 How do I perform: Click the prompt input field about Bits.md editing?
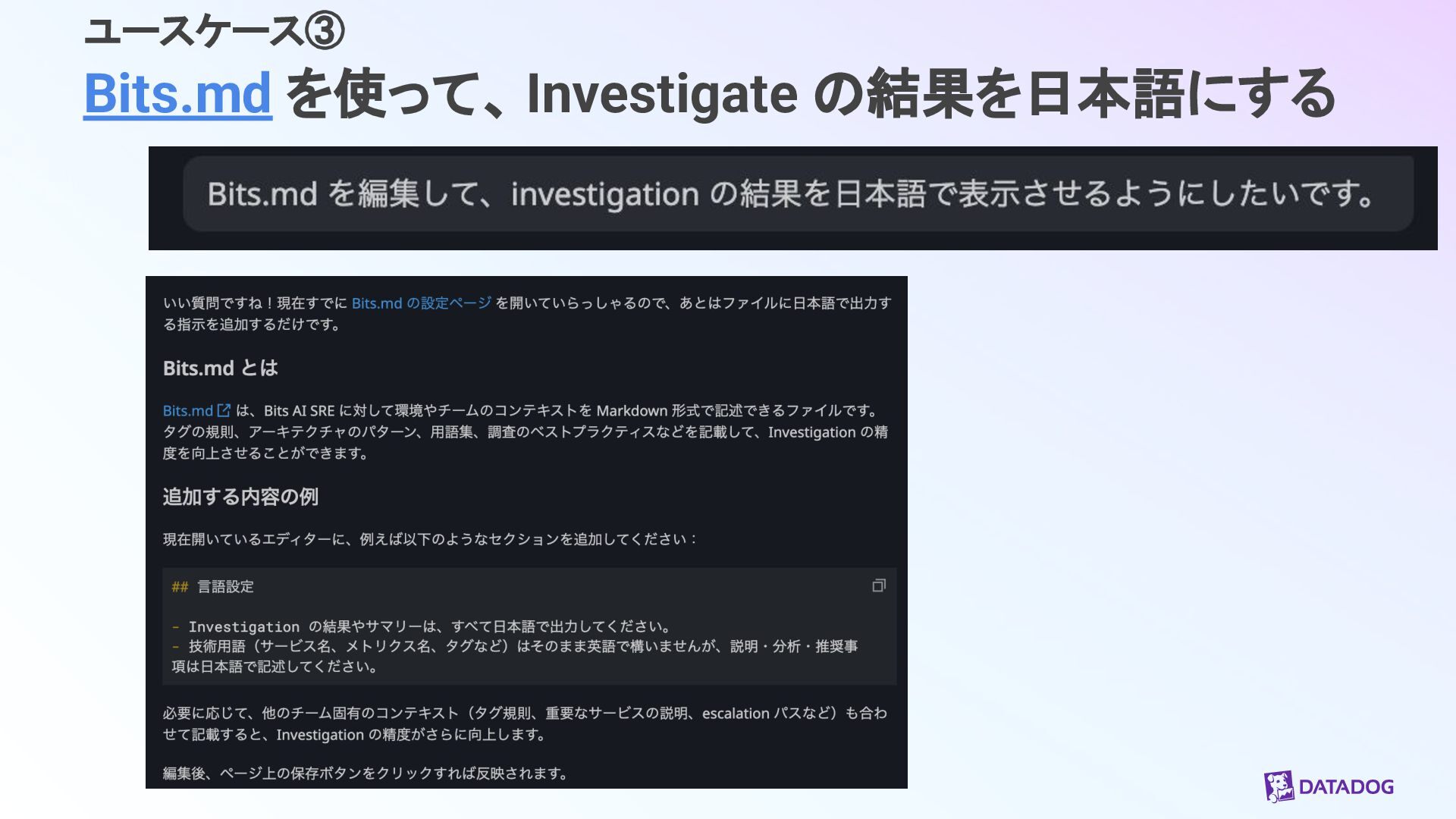(796, 194)
